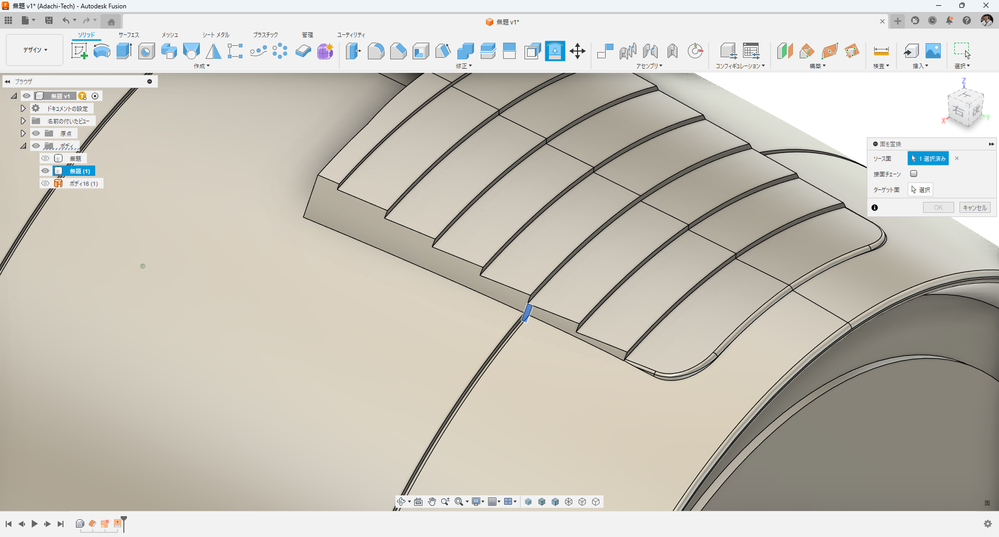Select the purple Automated Modeling icon
Screen dimensions: 999x537
click(326, 52)
